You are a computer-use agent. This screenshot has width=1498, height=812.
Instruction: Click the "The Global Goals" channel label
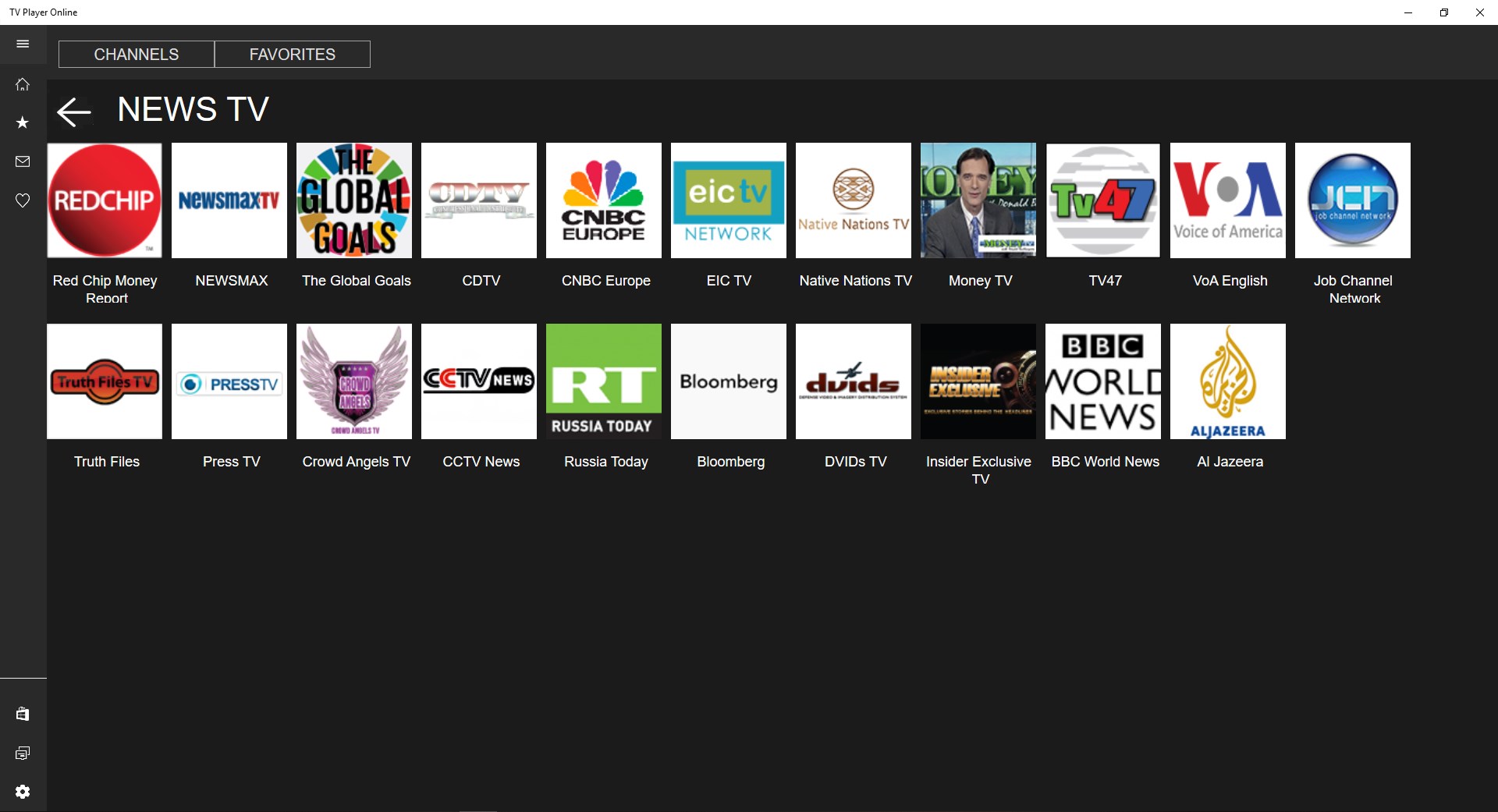tap(357, 281)
